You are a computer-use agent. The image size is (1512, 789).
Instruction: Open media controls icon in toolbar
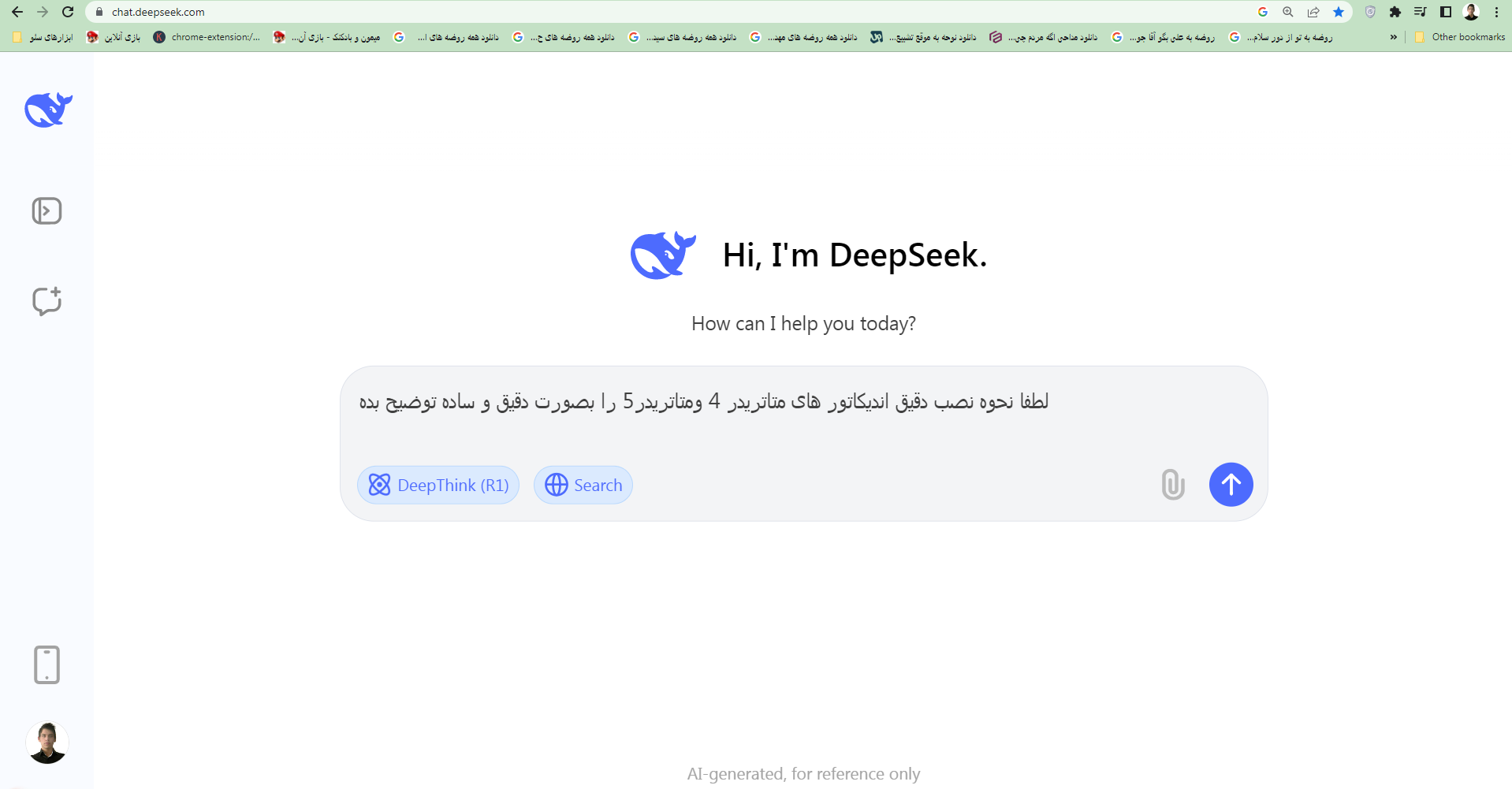1421,12
